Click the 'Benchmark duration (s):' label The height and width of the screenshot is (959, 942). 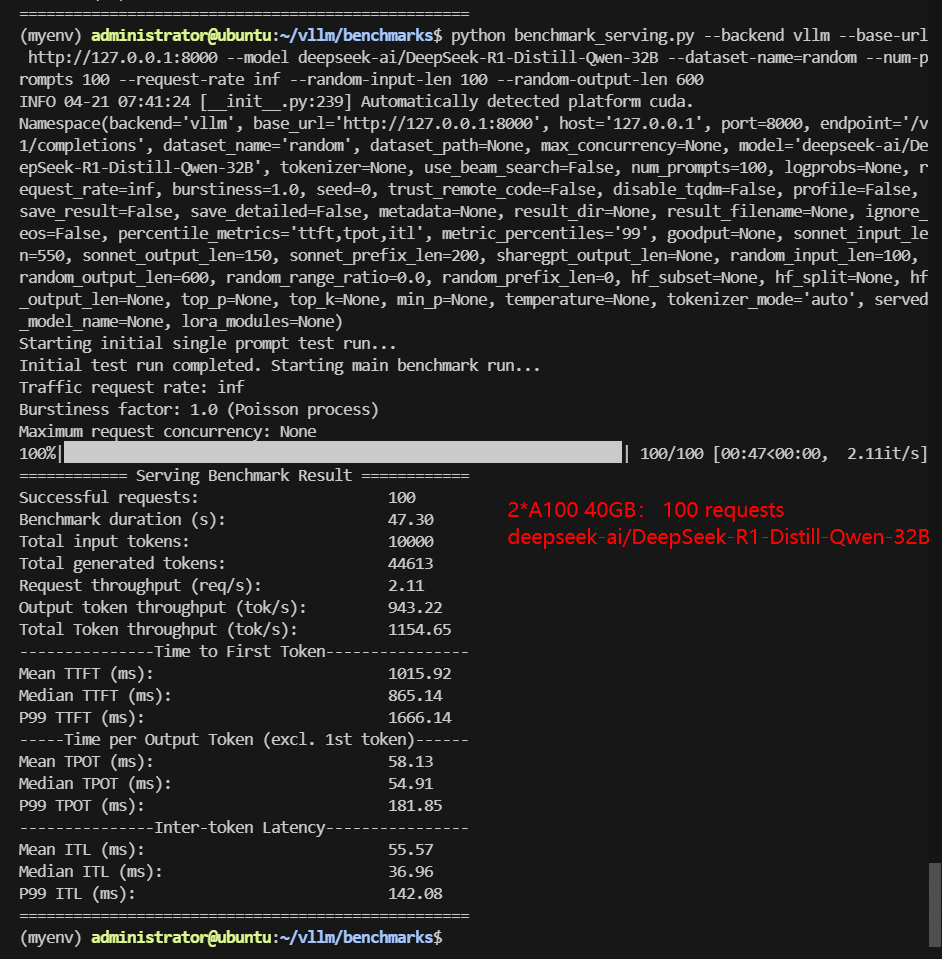click(x=122, y=519)
